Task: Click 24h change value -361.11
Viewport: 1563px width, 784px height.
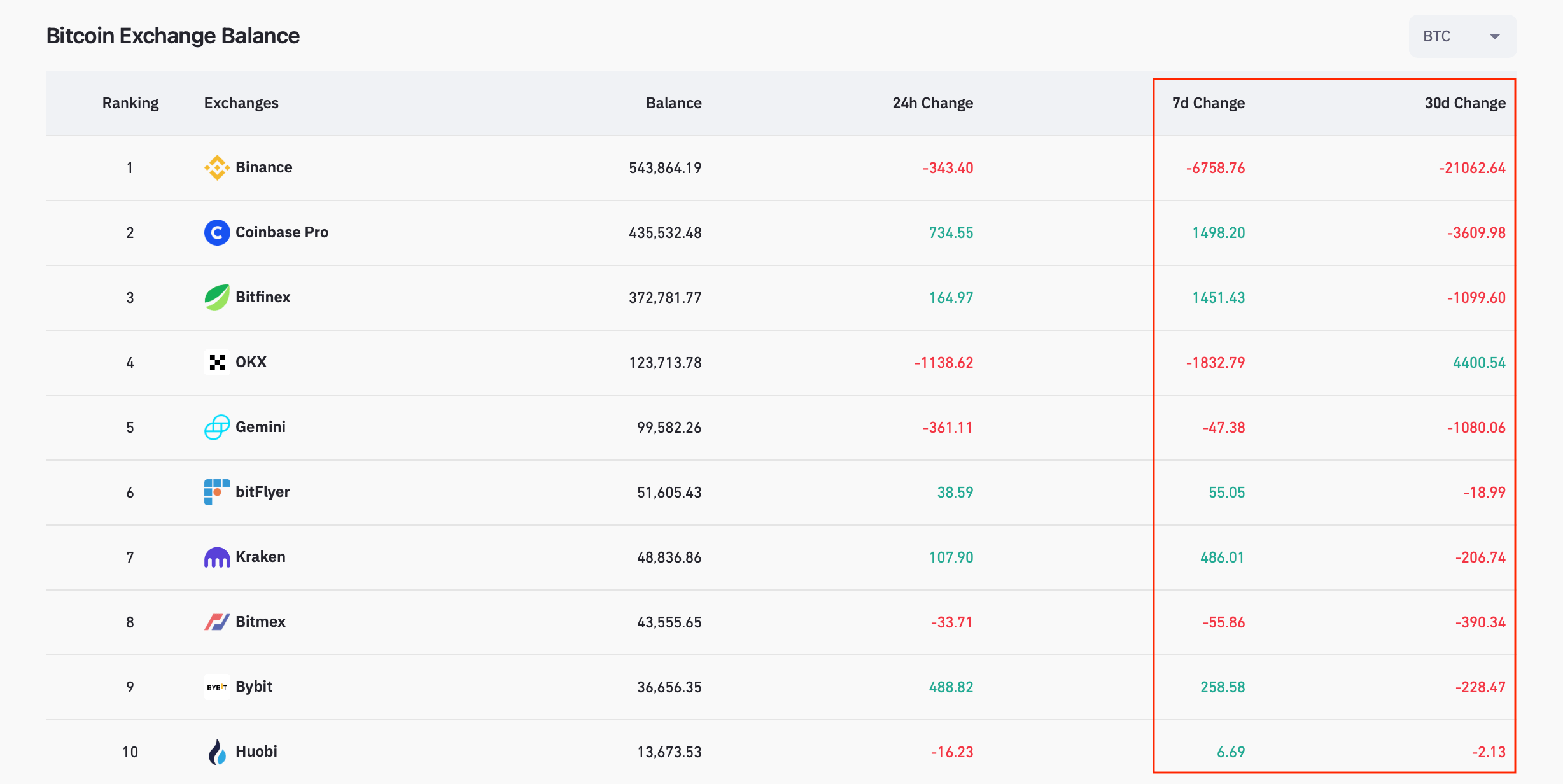Action: pos(948,428)
